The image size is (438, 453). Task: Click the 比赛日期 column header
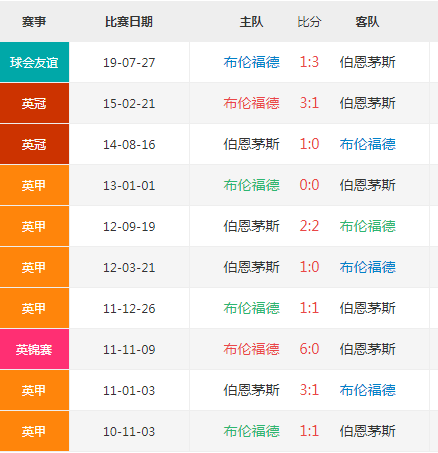(x=129, y=22)
